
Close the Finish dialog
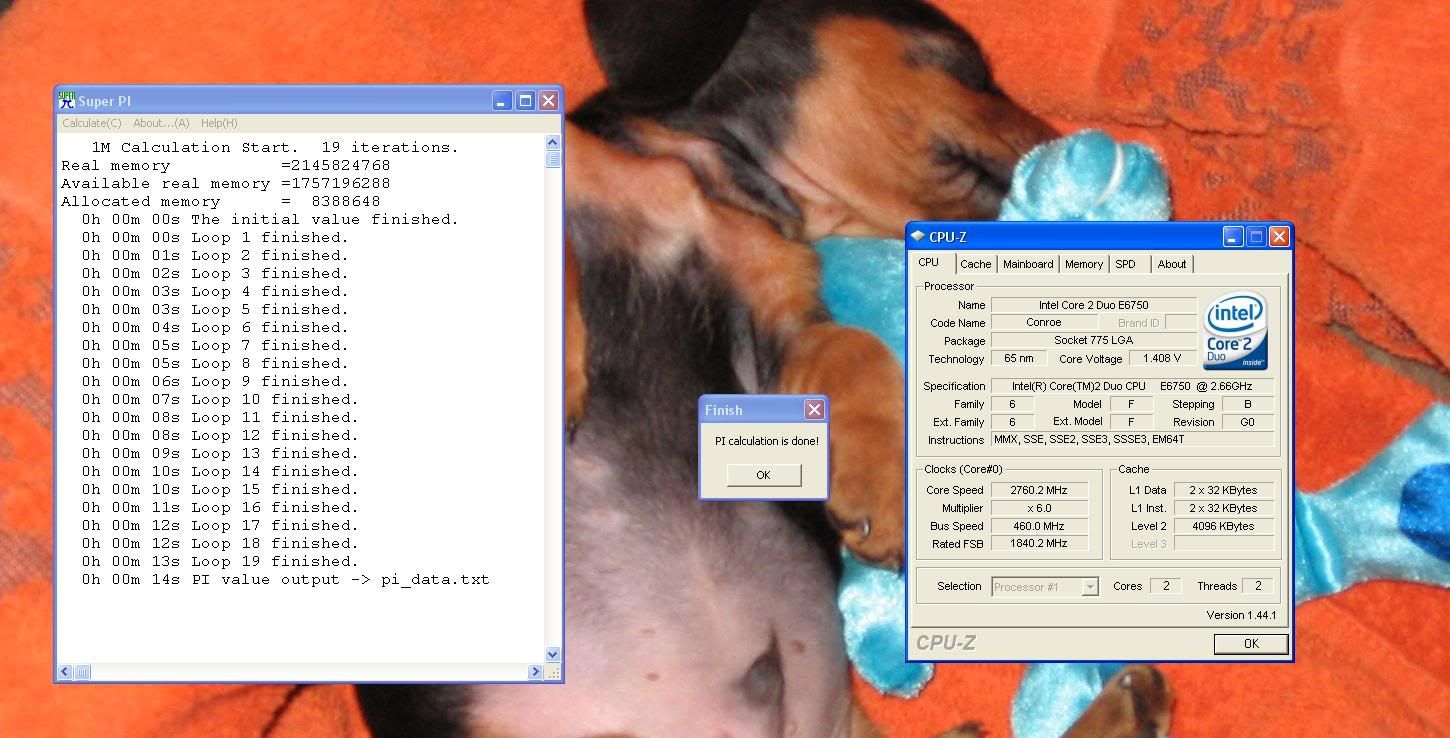pyautogui.click(x=815, y=409)
